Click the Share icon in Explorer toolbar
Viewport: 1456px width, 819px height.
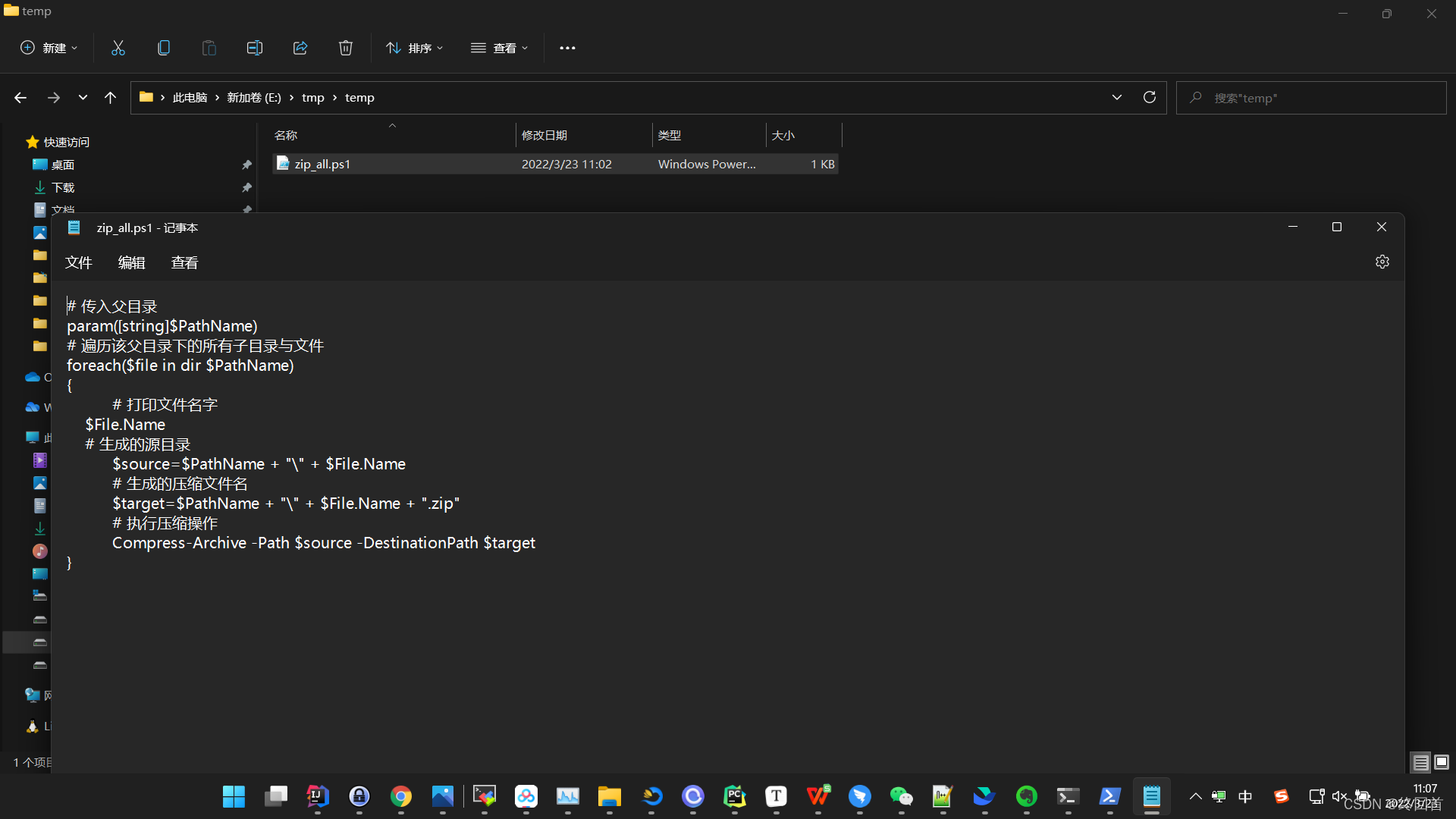click(x=300, y=48)
